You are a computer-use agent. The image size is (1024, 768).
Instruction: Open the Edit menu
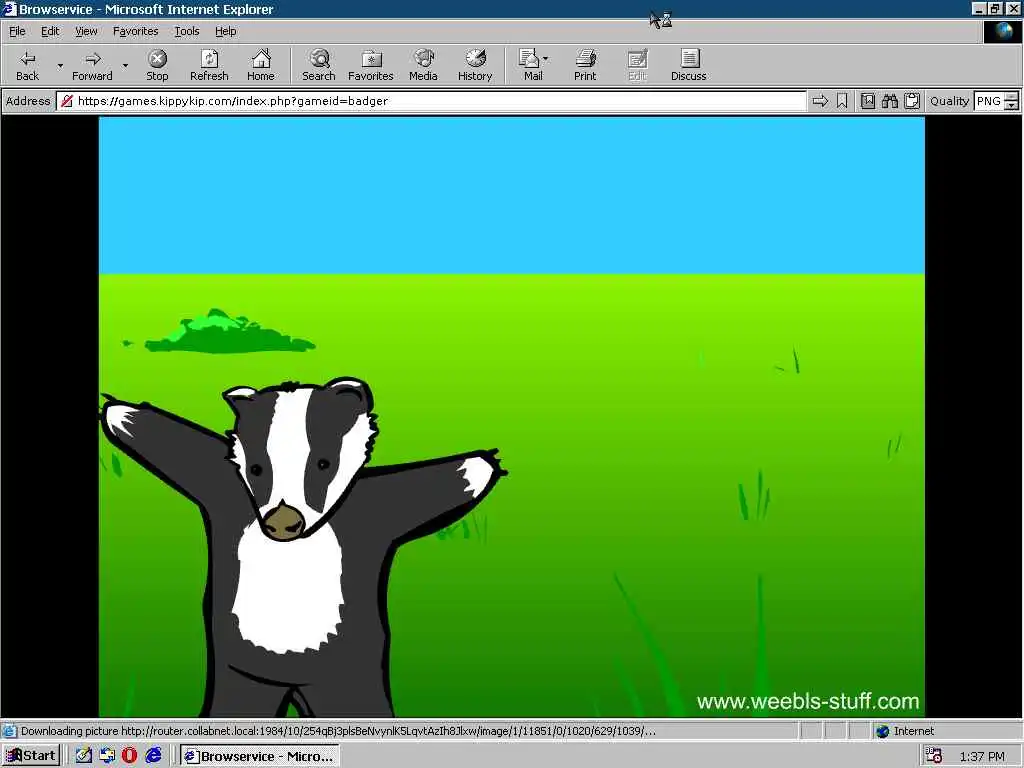[50, 31]
